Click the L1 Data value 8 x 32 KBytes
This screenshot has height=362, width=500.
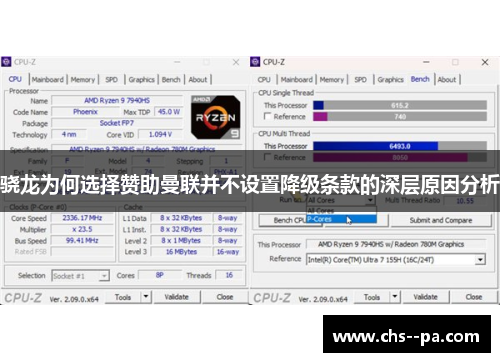pos(181,218)
